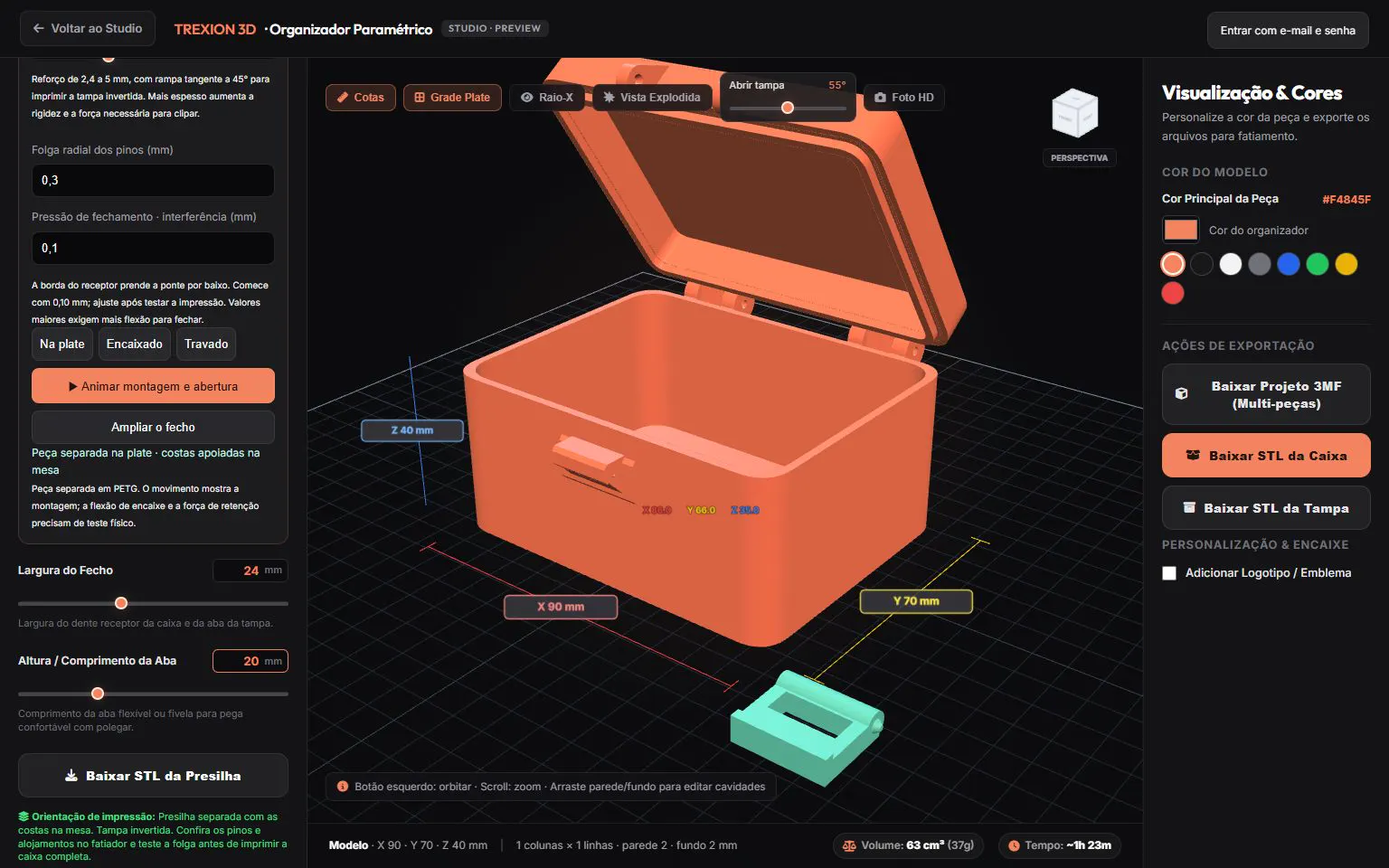The width and height of the screenshot is (1389, 868).
Task: Select the black color swatch
Action: 1202,264
